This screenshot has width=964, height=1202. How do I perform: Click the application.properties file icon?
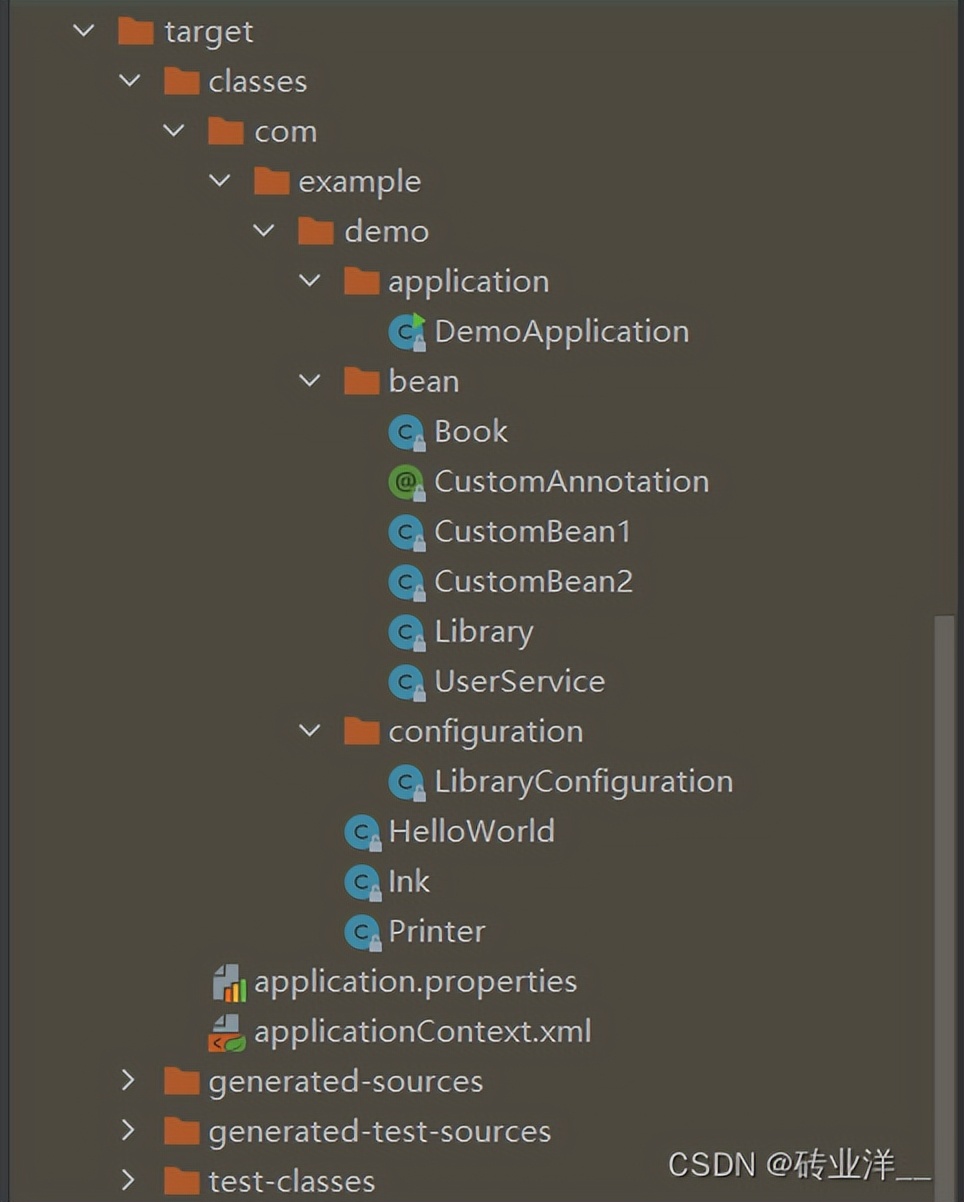[229, 982]
